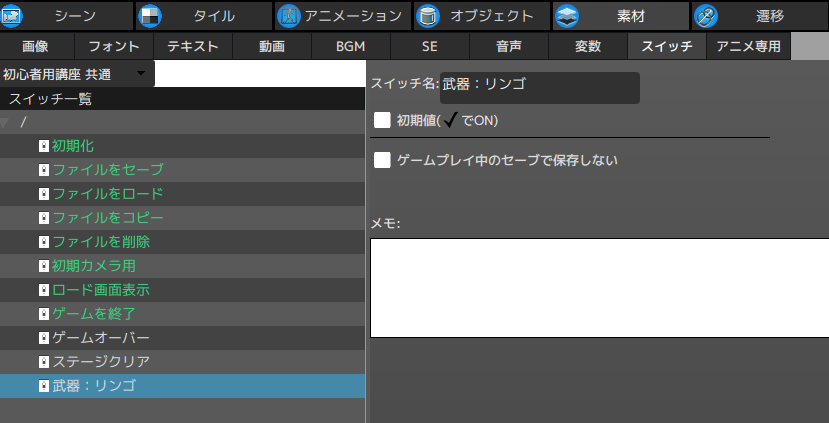Select ファイルをロード in the switch list
This screenshot has width=829, height=423.
(182, 194)
